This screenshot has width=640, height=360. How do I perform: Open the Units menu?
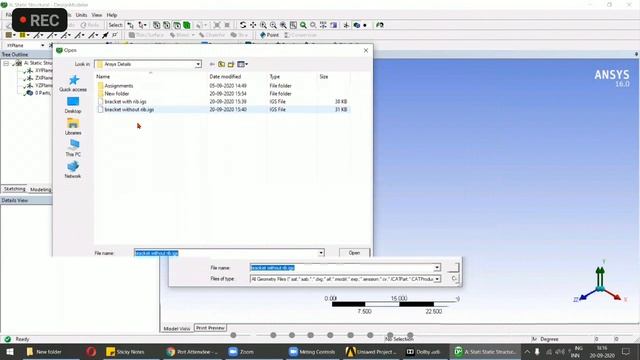(81, 15)
